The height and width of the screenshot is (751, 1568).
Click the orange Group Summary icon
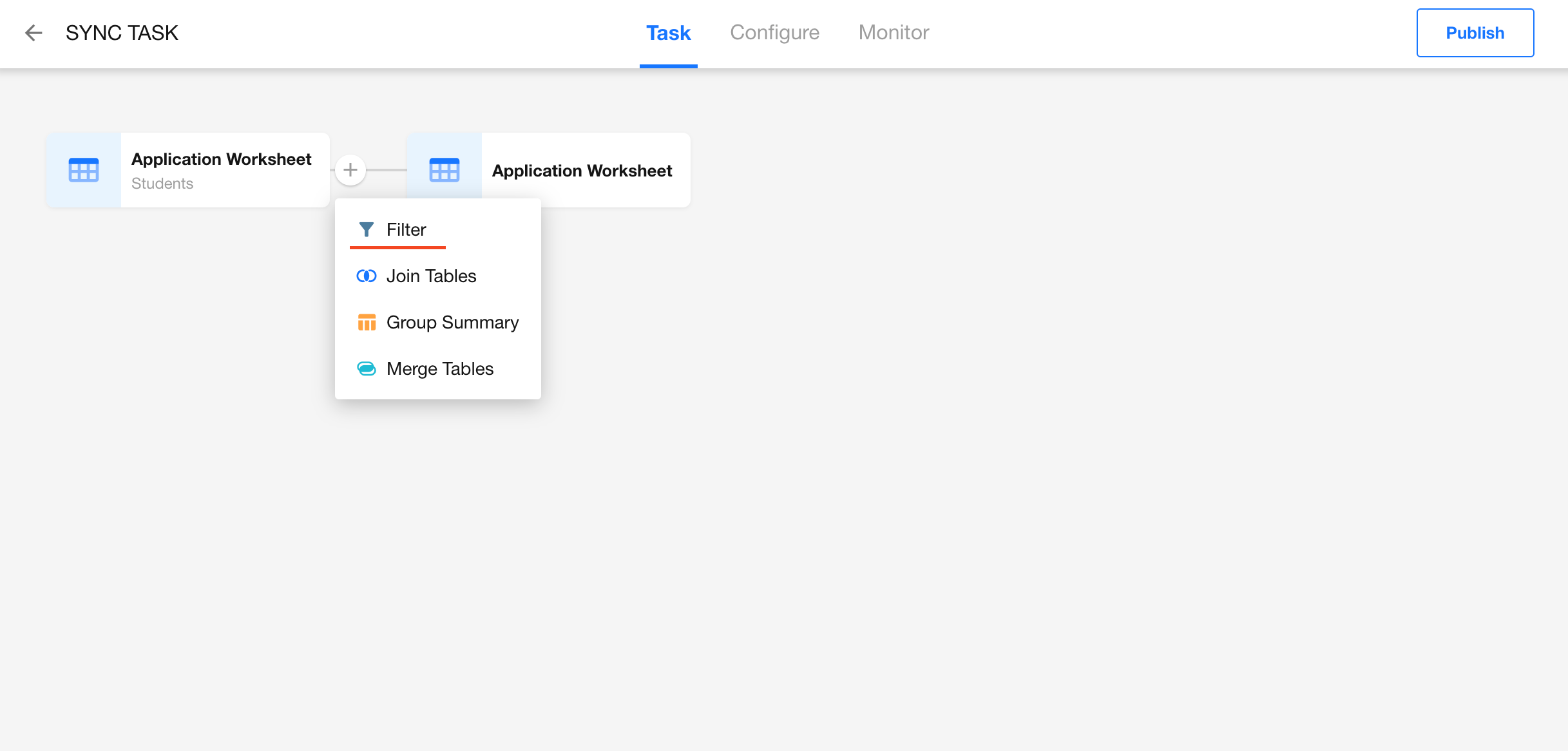(366, 322)
